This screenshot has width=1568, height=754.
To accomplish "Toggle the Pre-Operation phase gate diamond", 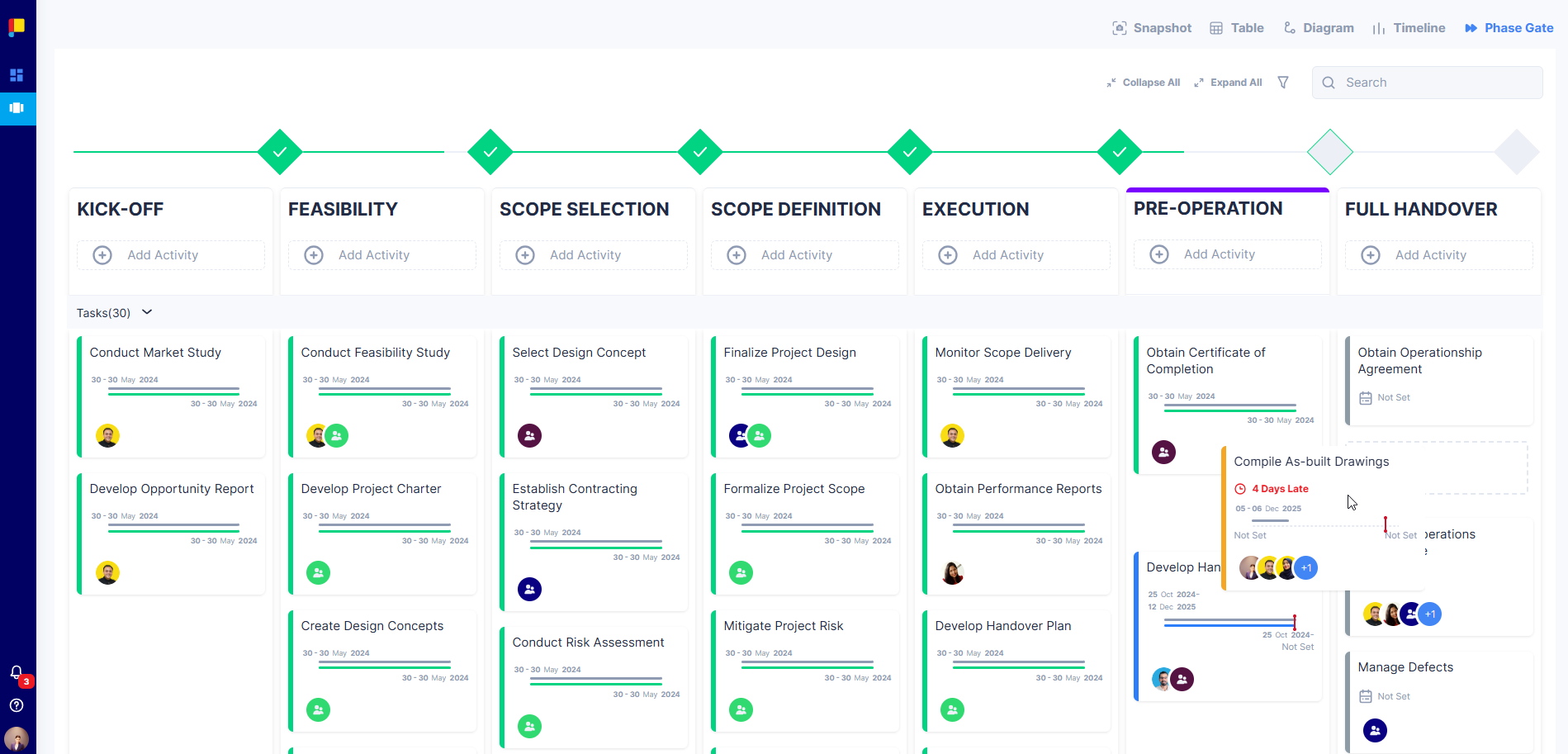I will coord(1329,152).
